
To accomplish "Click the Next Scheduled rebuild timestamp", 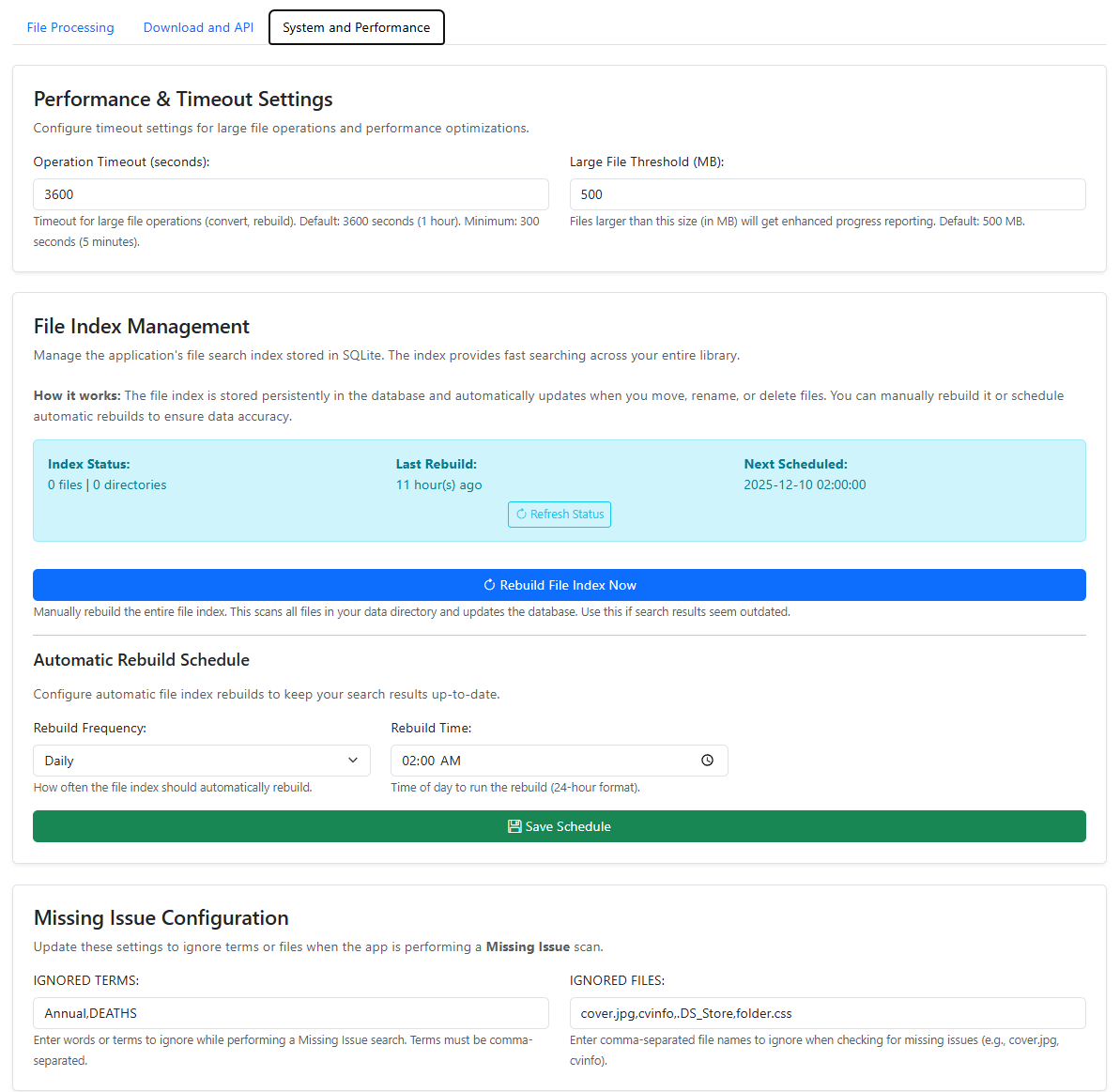I will 805,484.
